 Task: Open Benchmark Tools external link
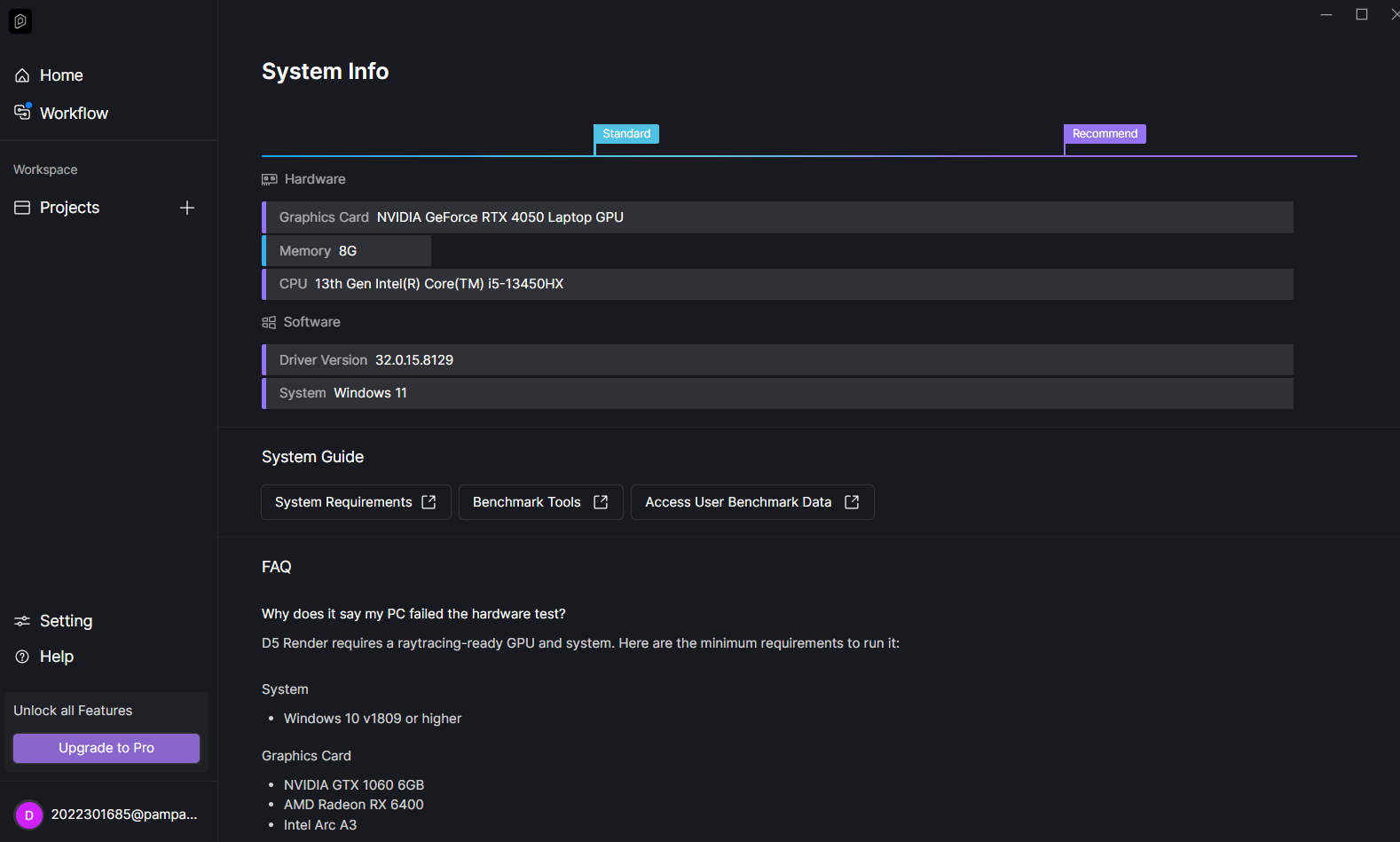click(x=540, y=502)
